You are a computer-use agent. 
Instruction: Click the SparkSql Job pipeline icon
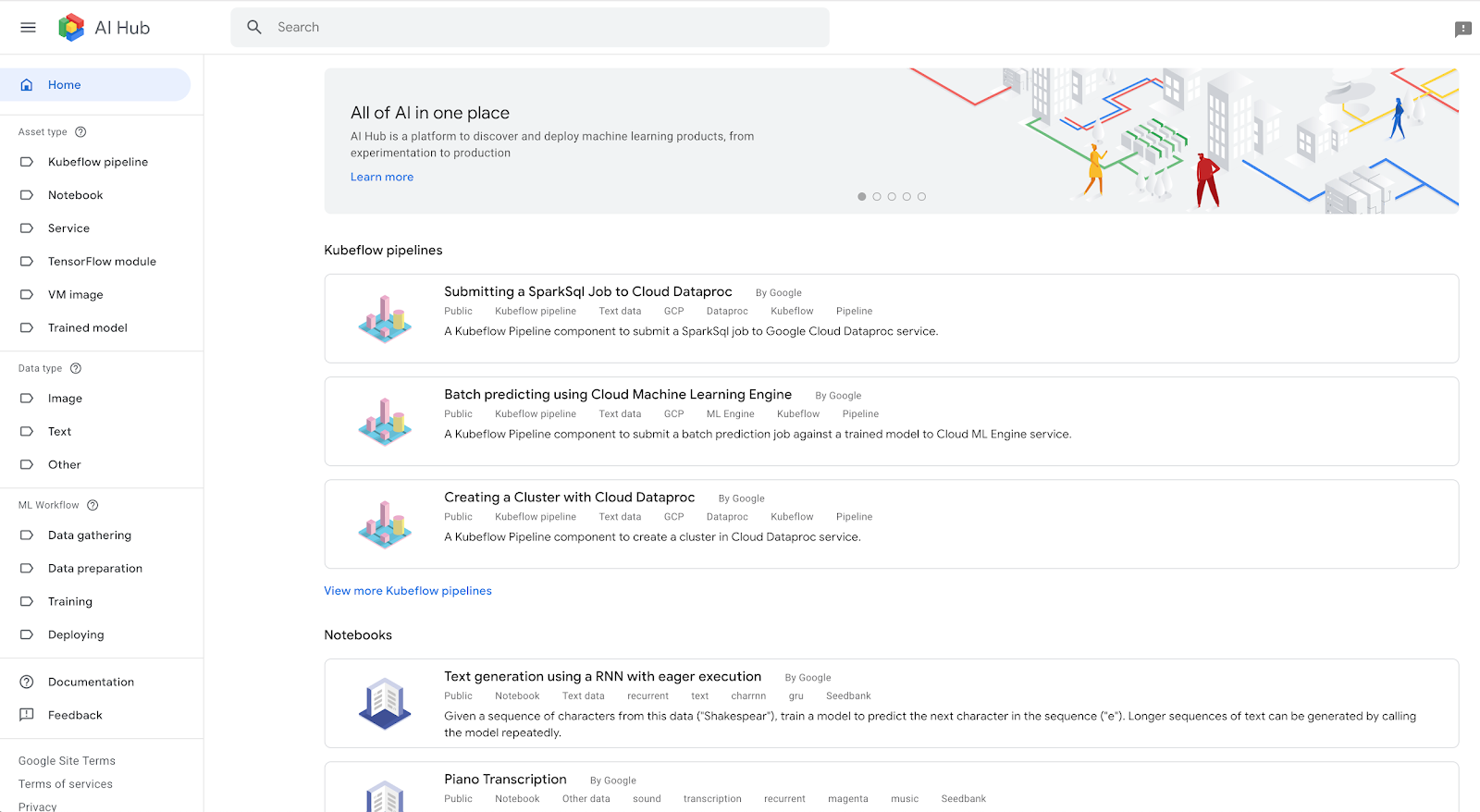click(x=385, y=319)
